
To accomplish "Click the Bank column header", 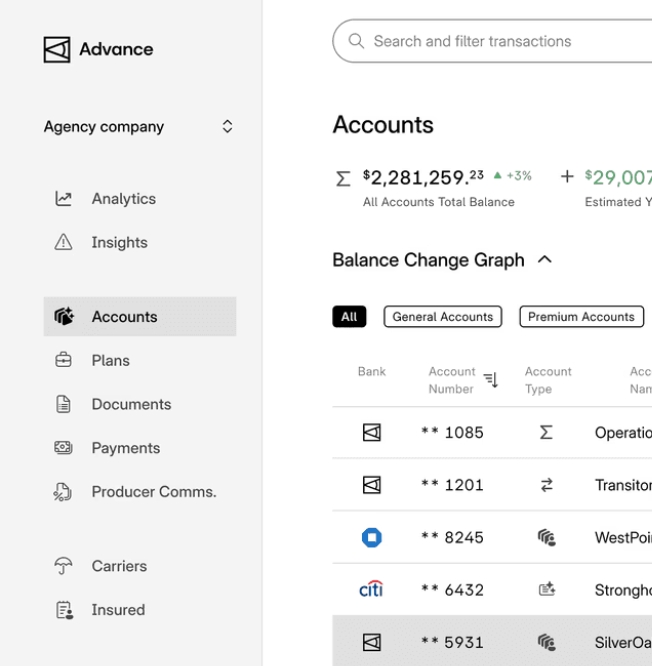I will 372,372.
